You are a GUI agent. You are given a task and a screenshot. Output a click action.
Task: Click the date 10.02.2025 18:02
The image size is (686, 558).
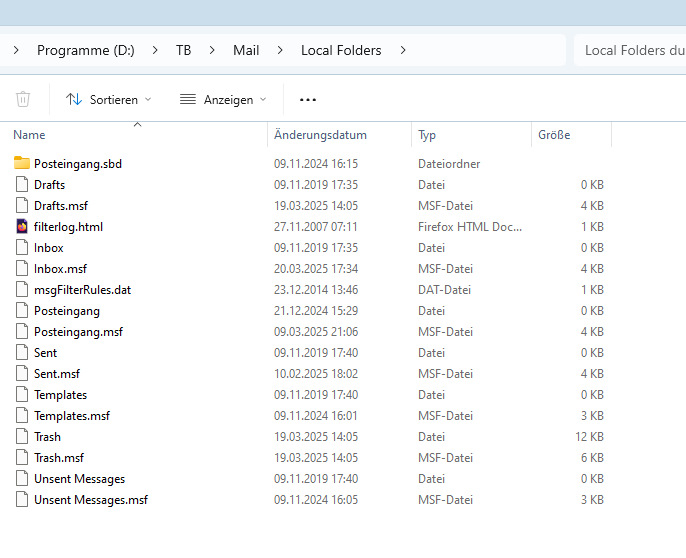coord(316,374)
